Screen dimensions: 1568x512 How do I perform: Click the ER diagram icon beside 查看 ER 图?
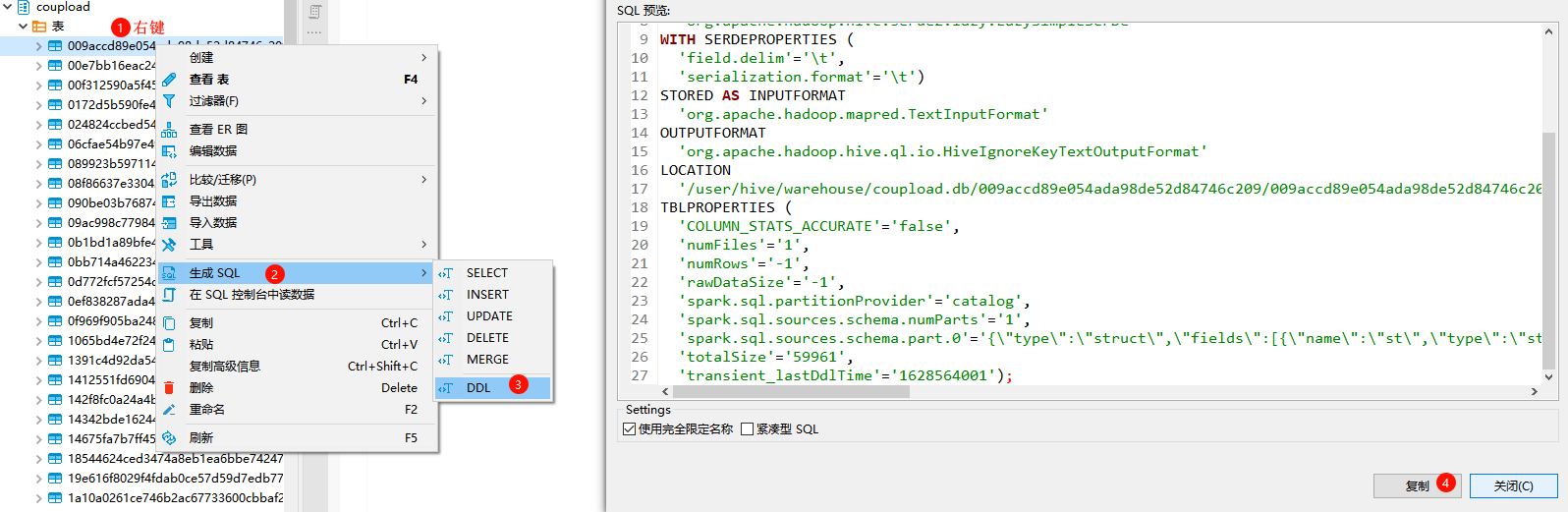(169, 130)
